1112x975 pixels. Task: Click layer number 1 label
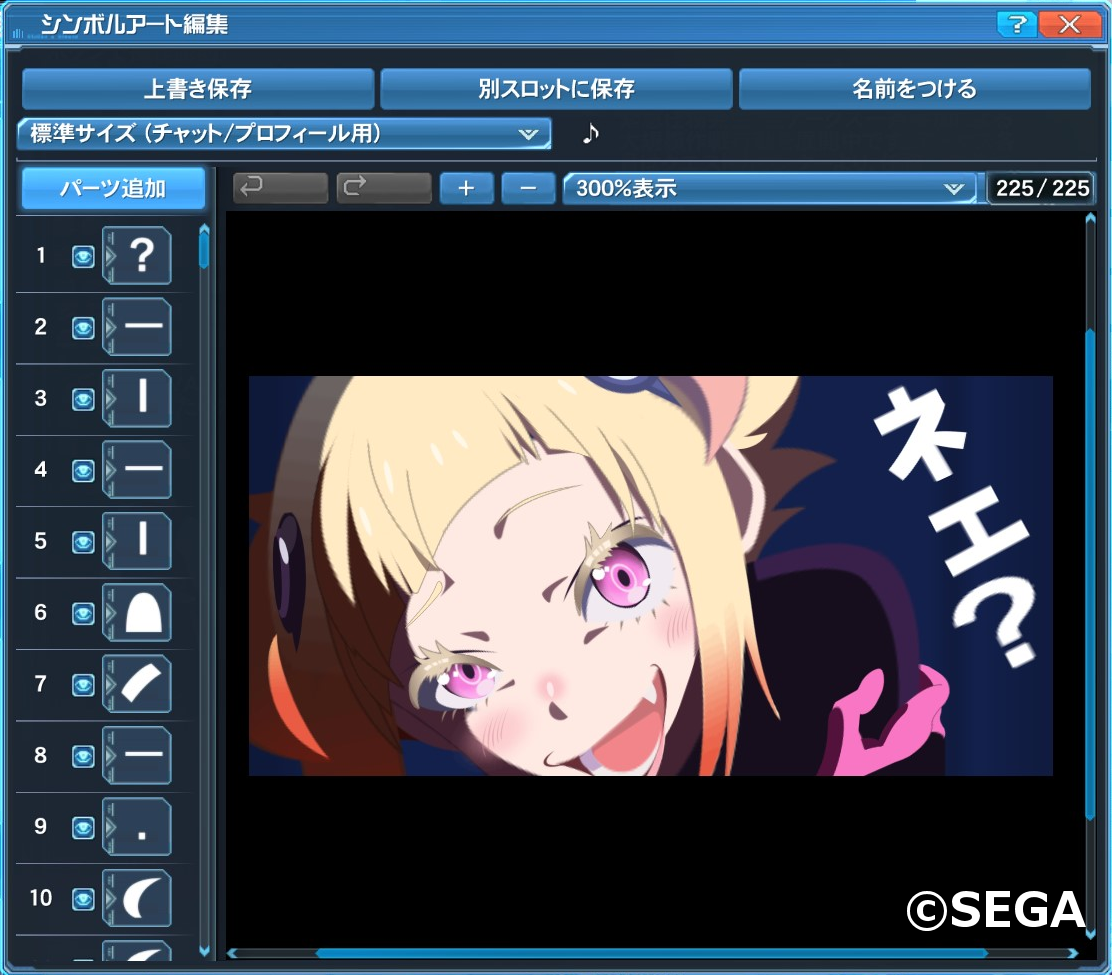(x=40, y=255)
